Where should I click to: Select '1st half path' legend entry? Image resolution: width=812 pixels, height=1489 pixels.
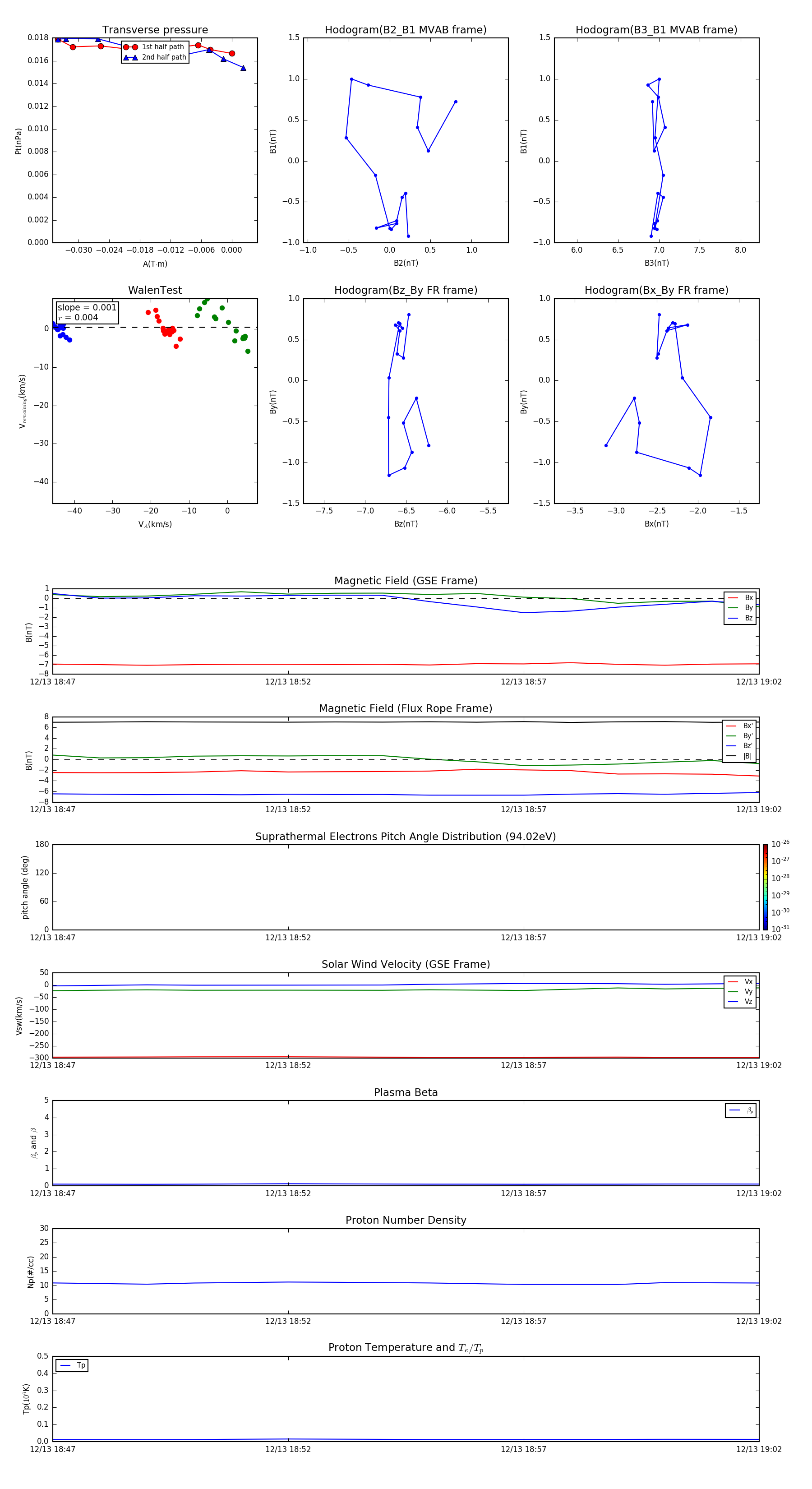[155, 47]
